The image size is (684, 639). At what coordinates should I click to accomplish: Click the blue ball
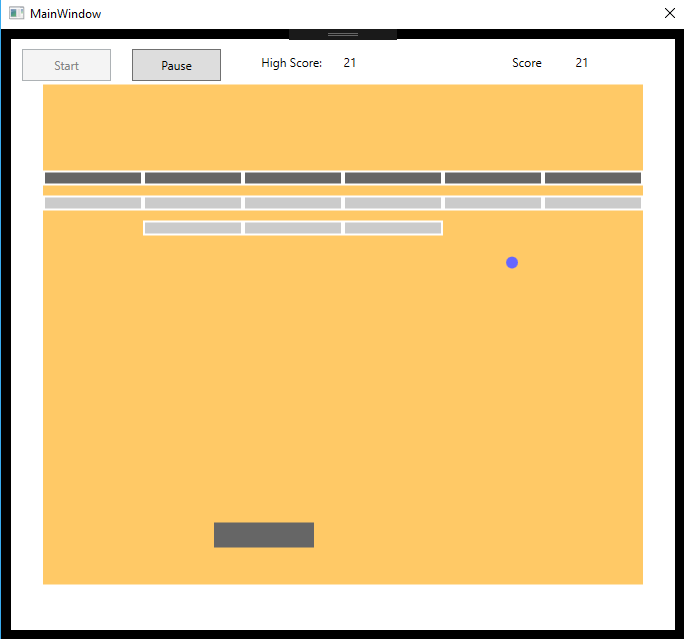(x=512, y=263)
